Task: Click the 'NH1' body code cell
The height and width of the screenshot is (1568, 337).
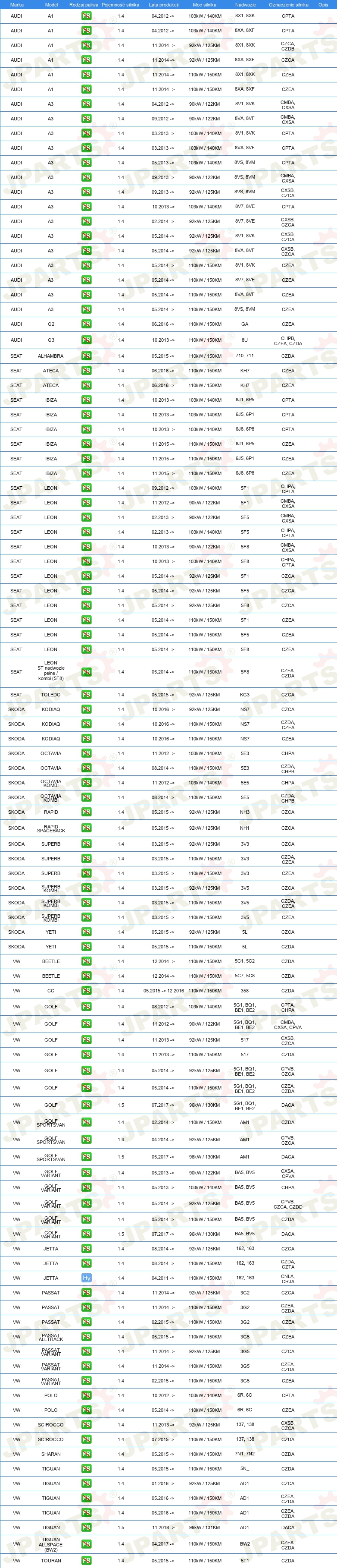Action: tap(244, 828)
